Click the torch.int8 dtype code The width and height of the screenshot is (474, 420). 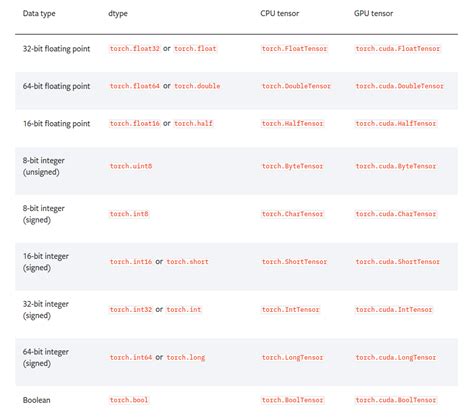(129, 214)
